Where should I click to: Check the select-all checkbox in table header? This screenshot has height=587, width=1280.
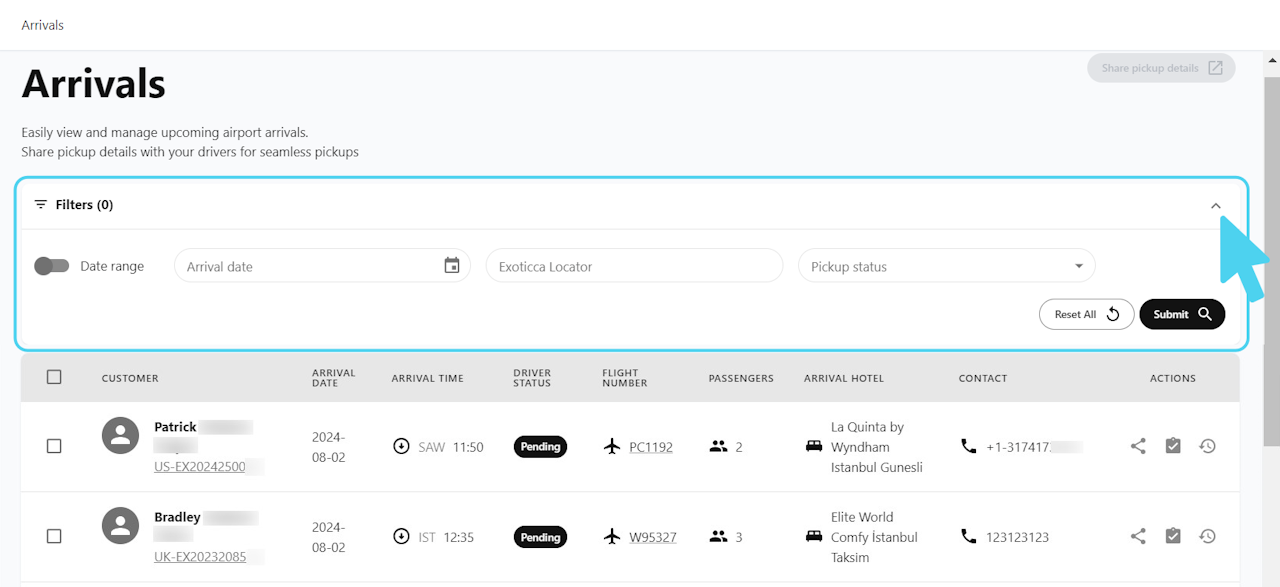click(54, 377)
